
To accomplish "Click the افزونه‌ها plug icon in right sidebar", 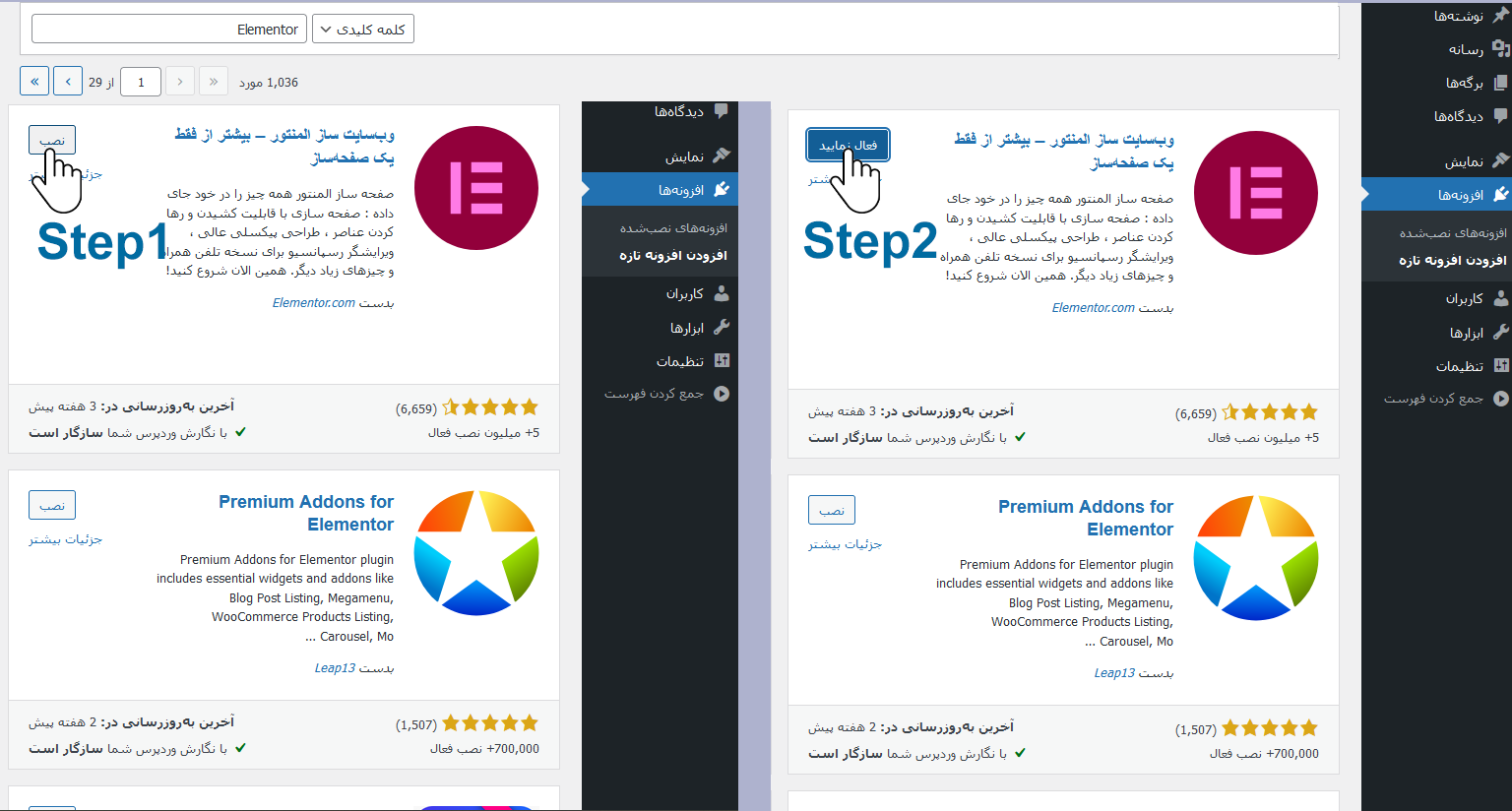I will click(1500, 195).
